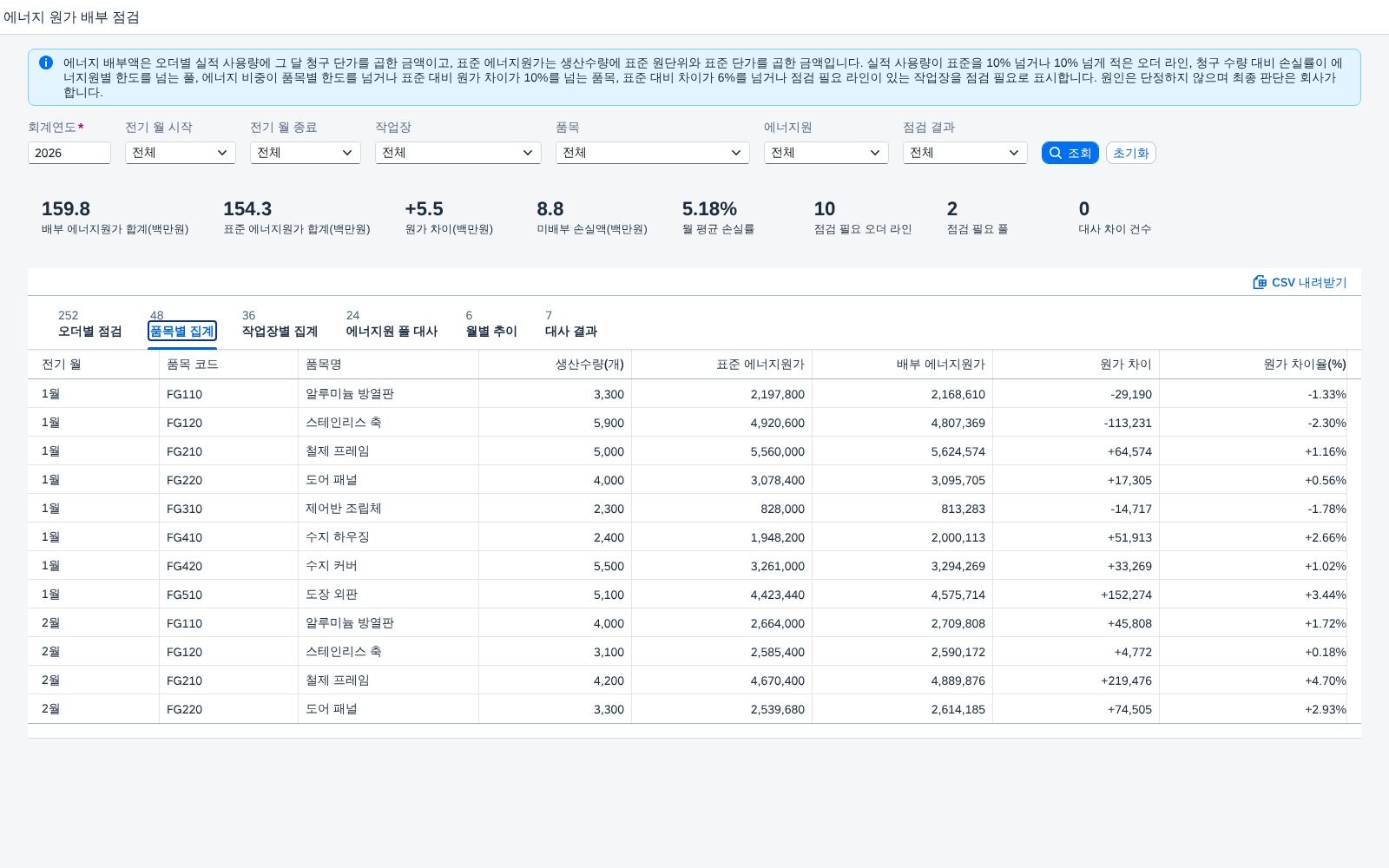Switch to the 오더별 점검 tab
The width and height of the screenshot is (1389, 868).
(x=89, y=331)
